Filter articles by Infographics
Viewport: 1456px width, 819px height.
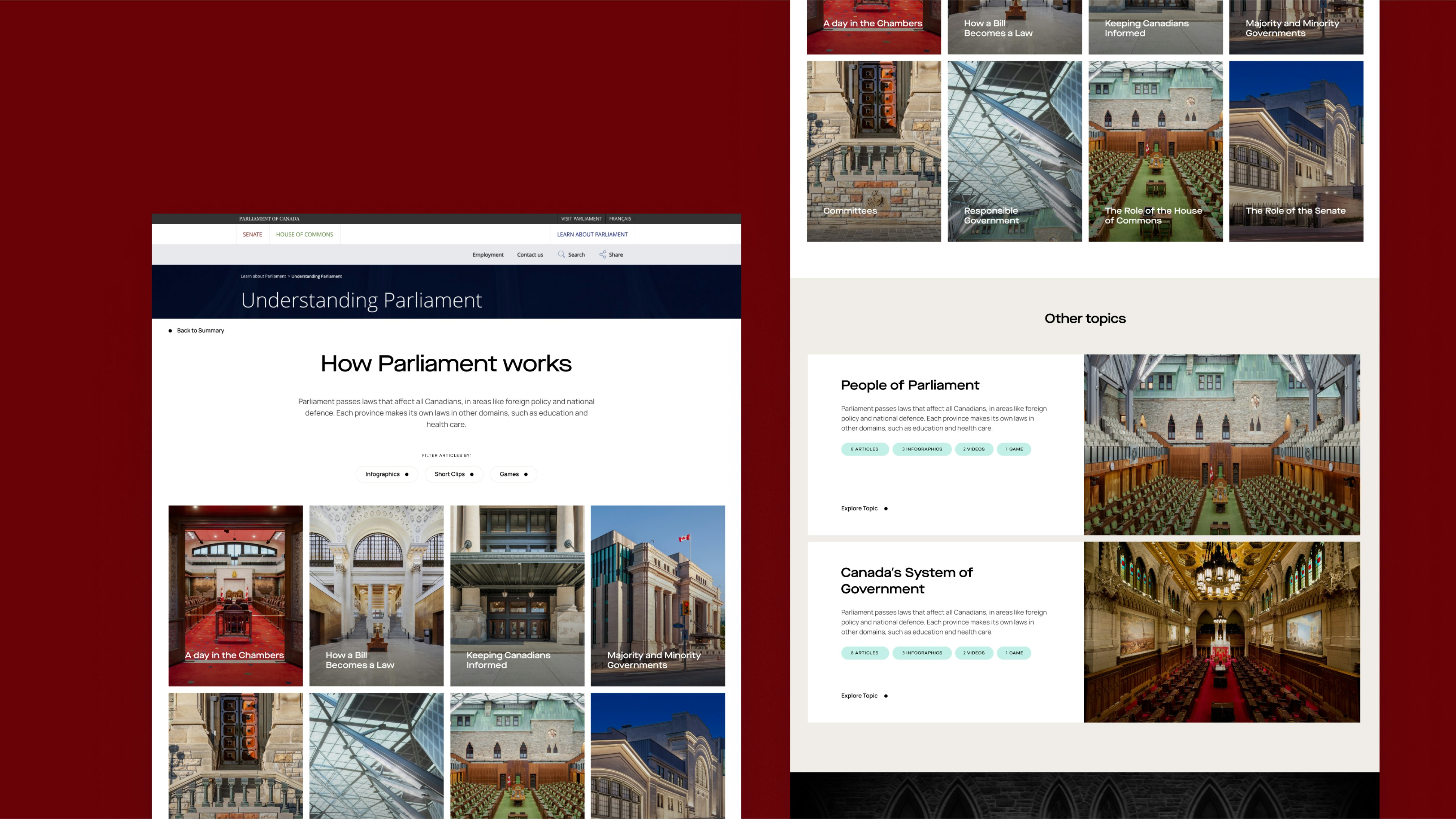387,474
